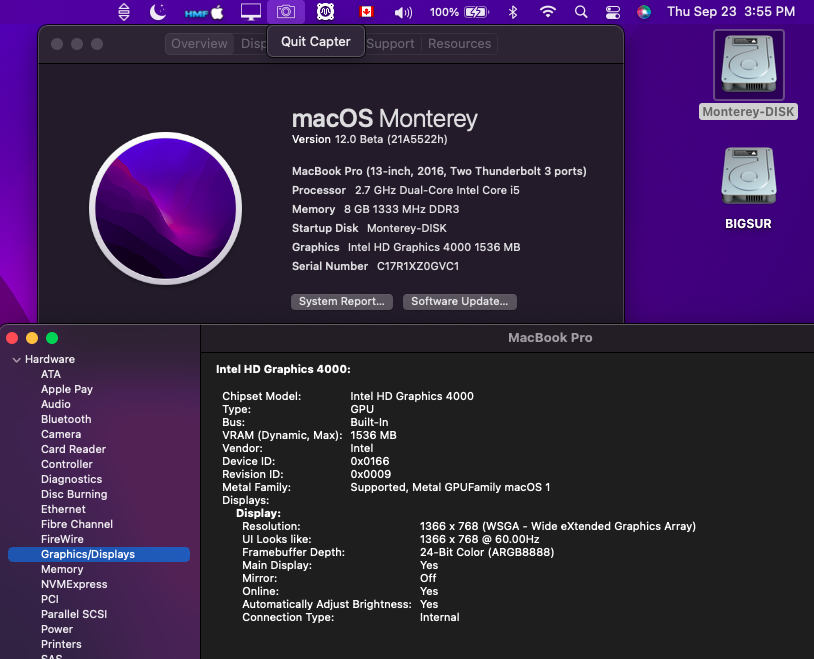Click serial number C17R1XZ0GVC1

point(418,266)
